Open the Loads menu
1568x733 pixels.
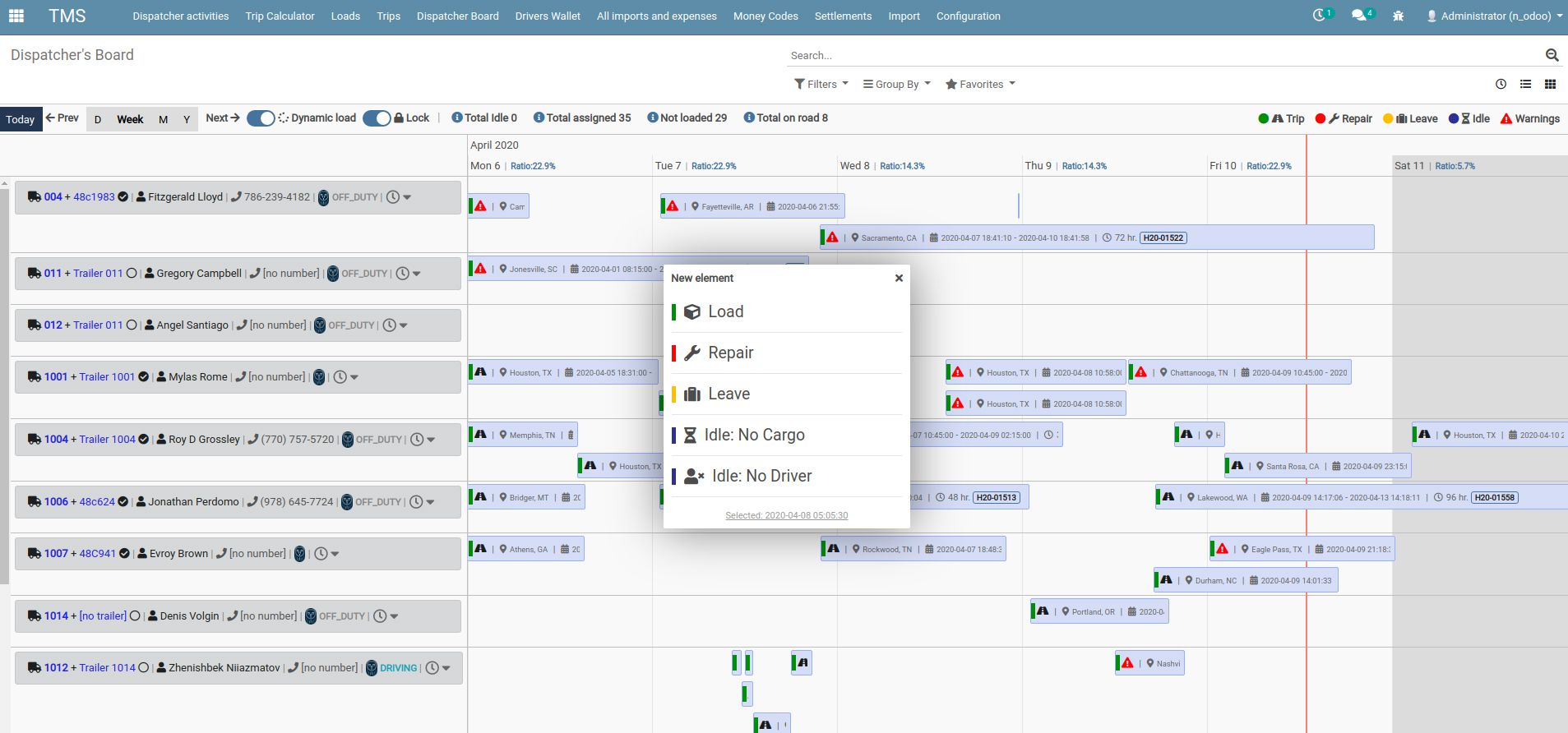coord(345,16)
